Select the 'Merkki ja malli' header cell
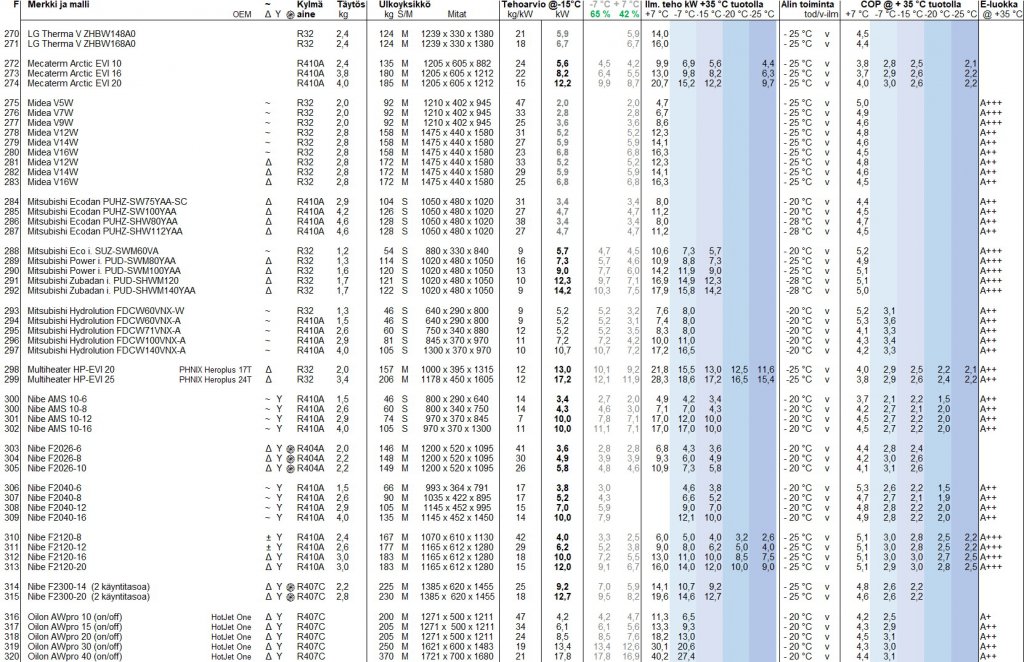Image resolution: width=1024 pixels, height=662 pixels. 58,5
